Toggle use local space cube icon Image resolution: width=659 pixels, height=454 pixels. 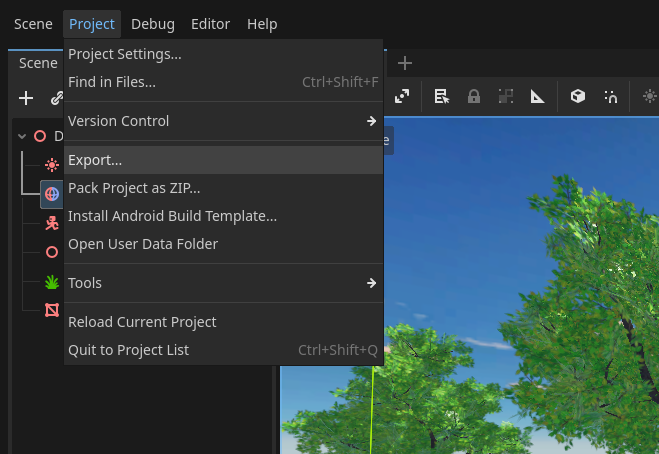coord(577,96)
